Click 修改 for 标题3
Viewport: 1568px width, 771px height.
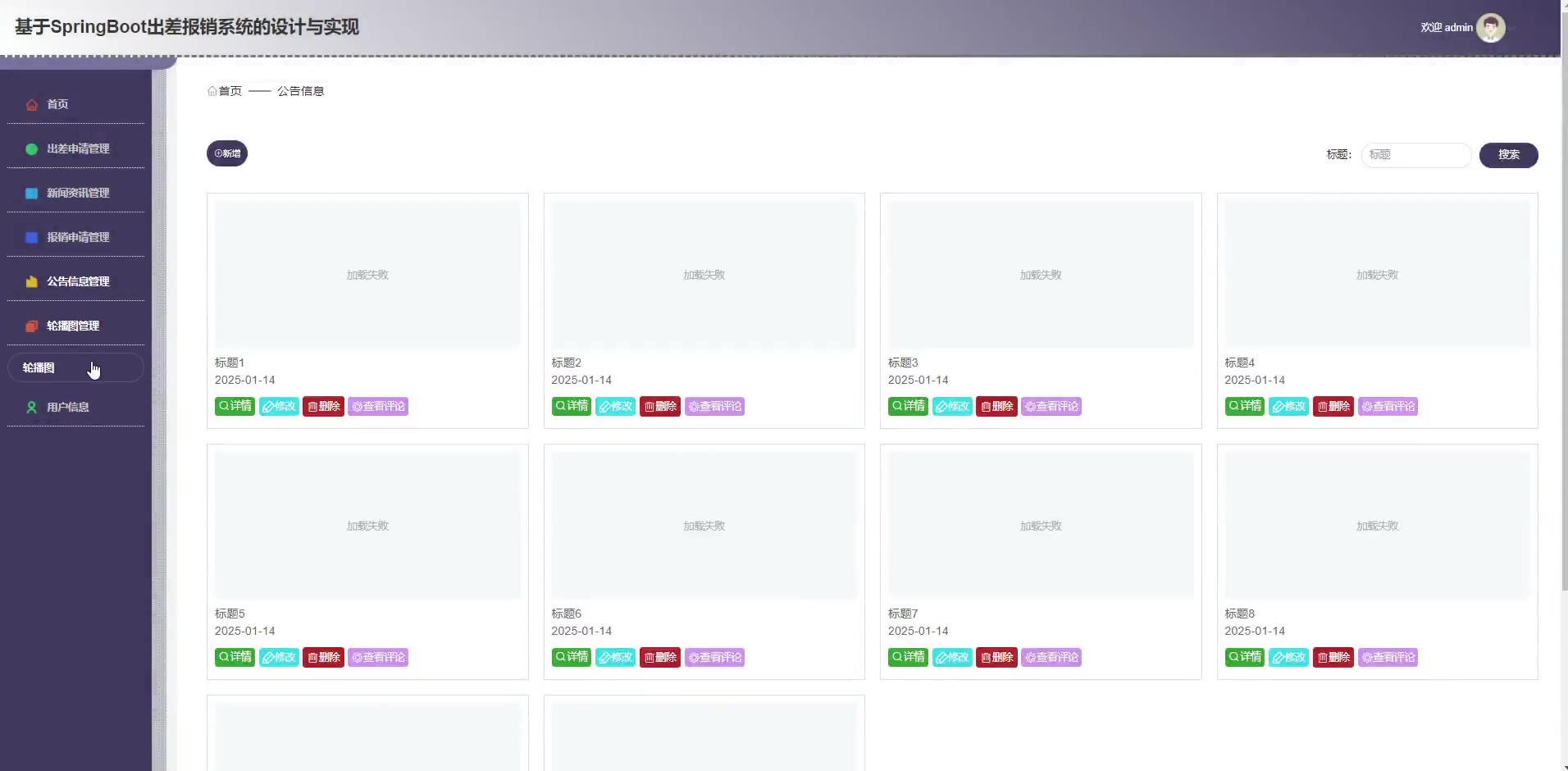(952, 406)
